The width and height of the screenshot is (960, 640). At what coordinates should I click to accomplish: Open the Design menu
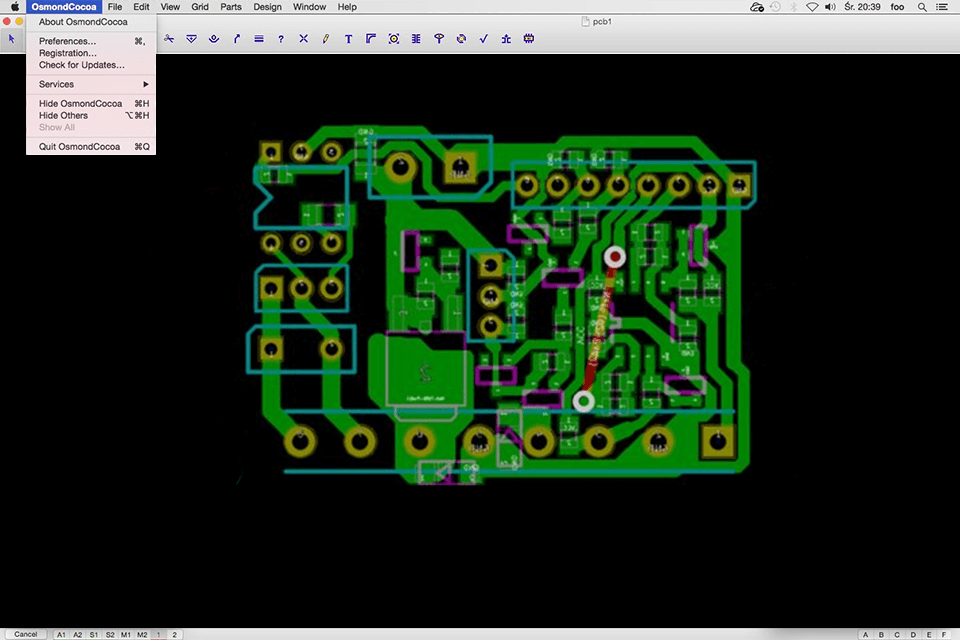coord(267,7)
